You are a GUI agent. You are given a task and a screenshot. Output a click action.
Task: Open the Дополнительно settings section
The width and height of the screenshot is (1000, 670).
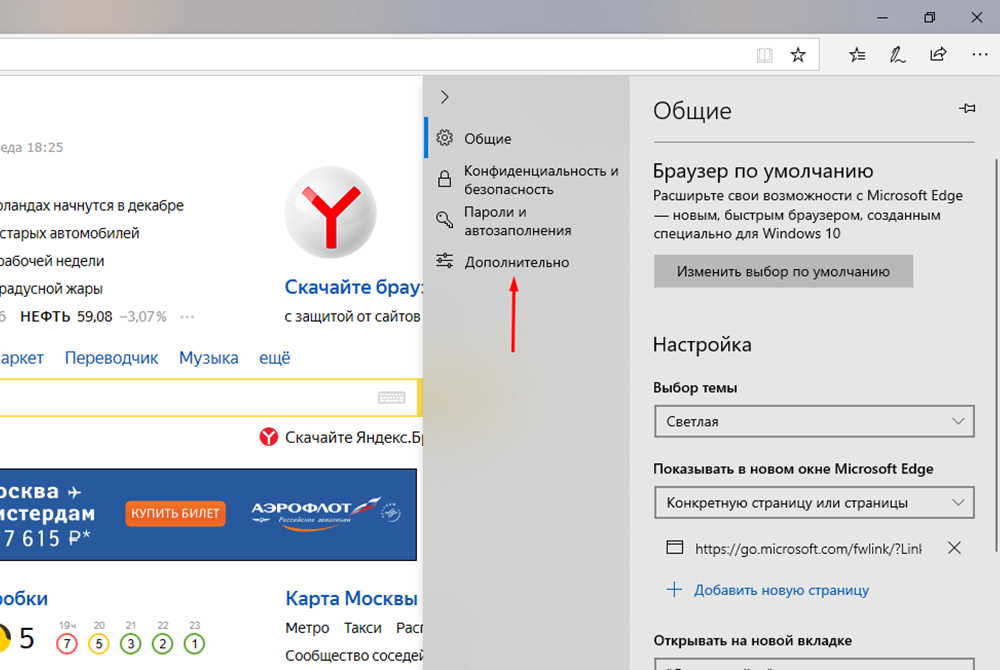516,262
